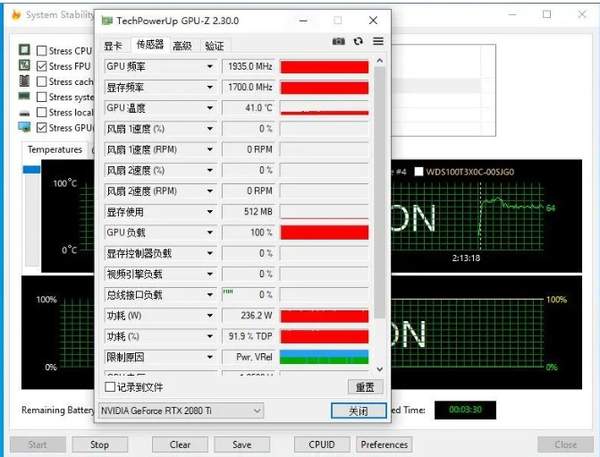
Task: Click the Stop button in AIDA64
Action: coord(99,444)
